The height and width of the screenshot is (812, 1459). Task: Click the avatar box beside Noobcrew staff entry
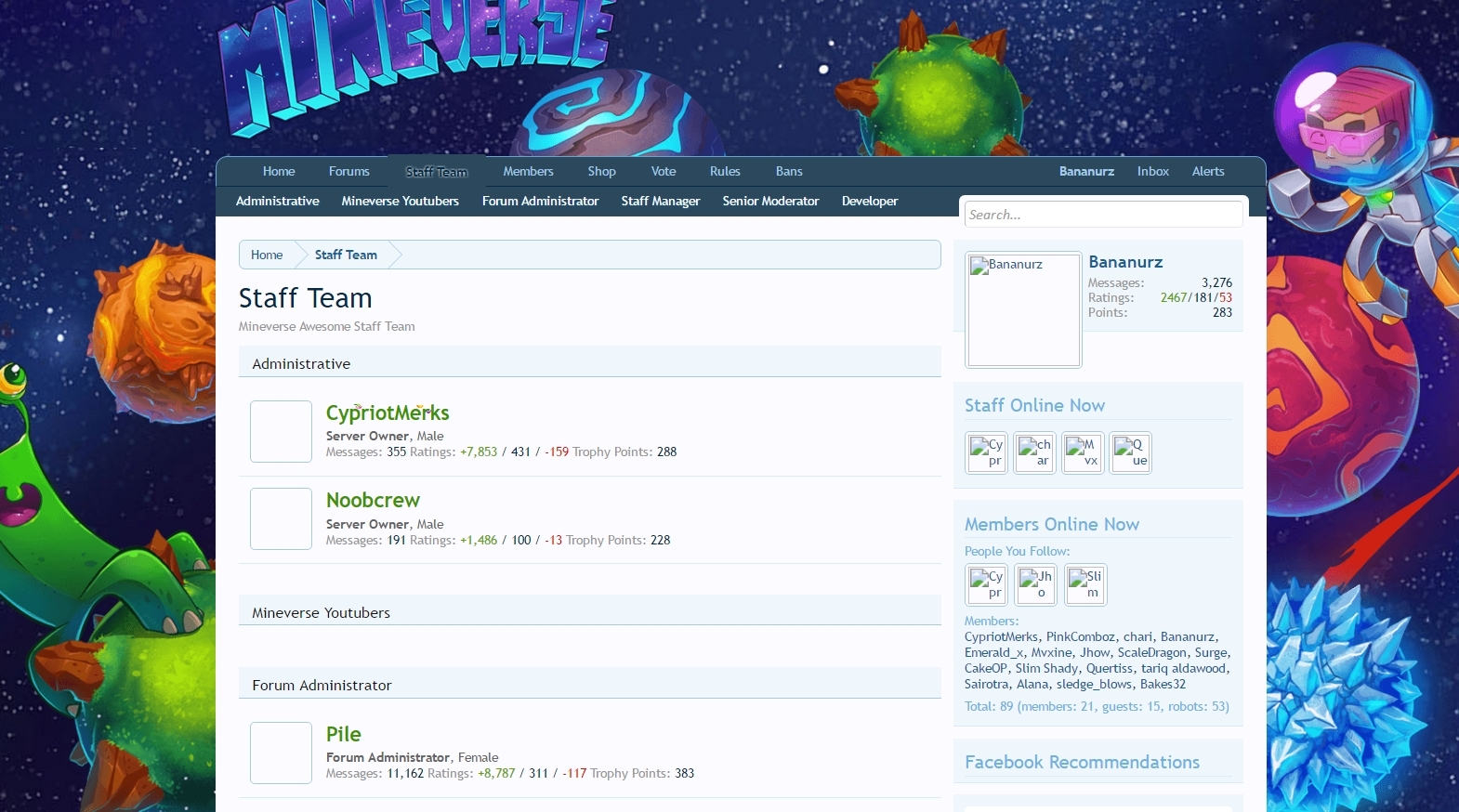click(281, 518)
